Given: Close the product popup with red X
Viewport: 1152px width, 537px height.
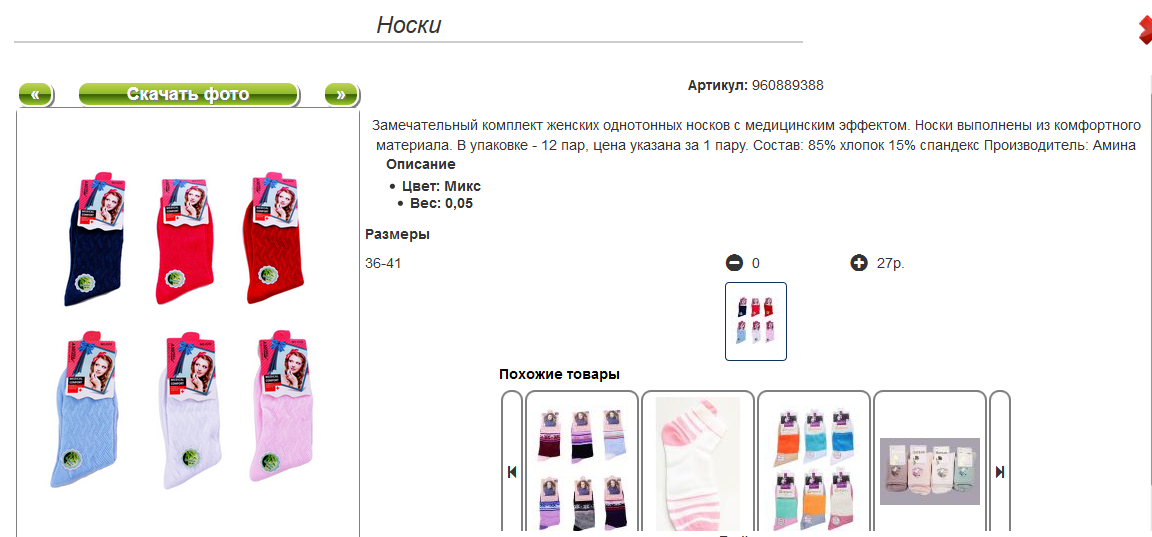Looking at the screenshot, I should 1145,31.
